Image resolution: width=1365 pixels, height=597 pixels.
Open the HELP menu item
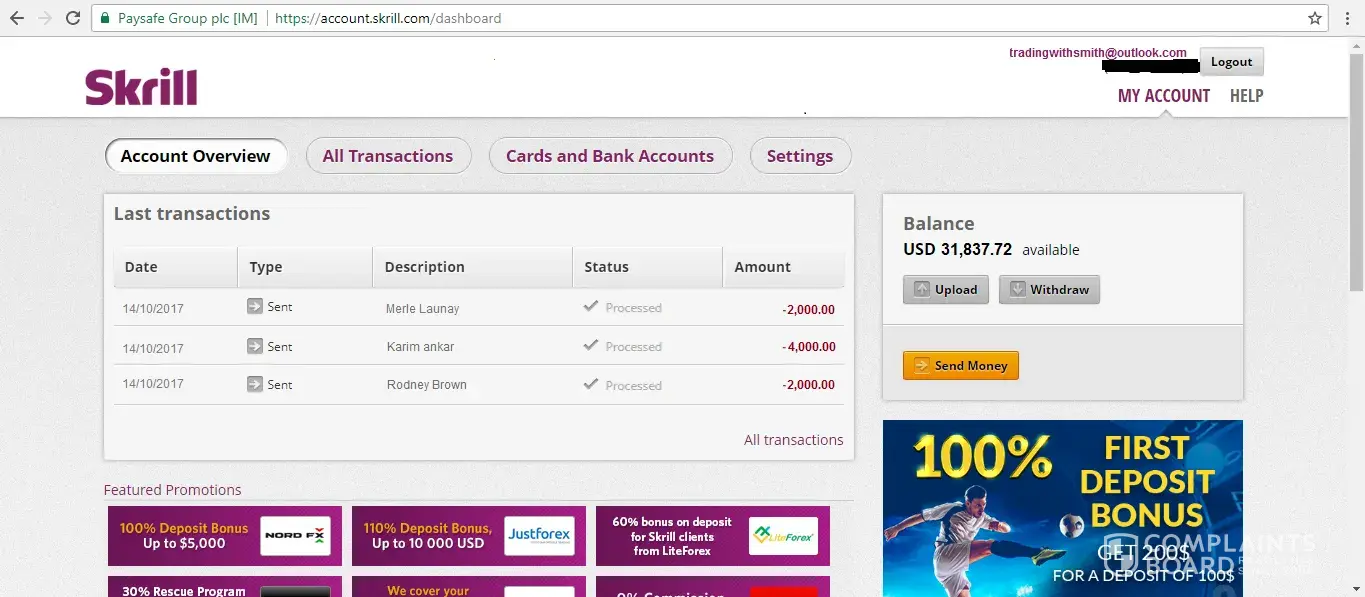coord(1247,96)
